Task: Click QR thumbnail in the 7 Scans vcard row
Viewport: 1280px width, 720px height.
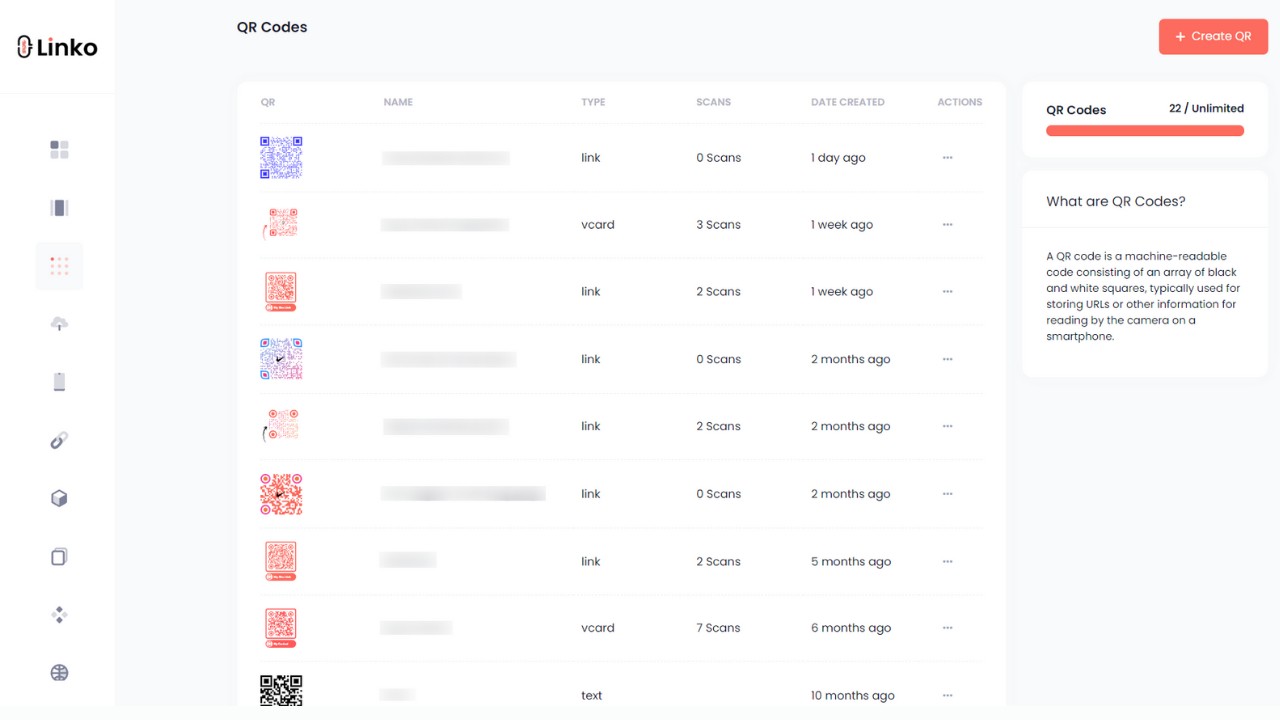Action: coord(281,628)
